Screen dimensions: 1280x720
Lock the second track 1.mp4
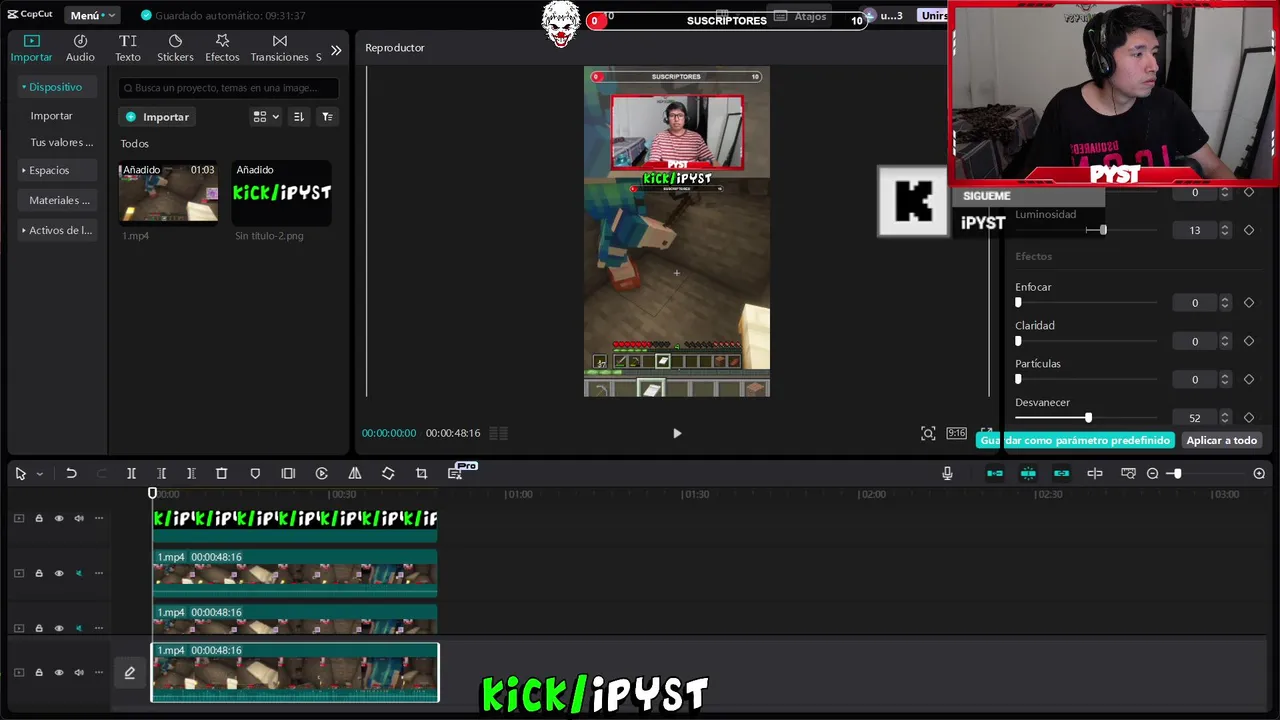(x=39, y=573)
